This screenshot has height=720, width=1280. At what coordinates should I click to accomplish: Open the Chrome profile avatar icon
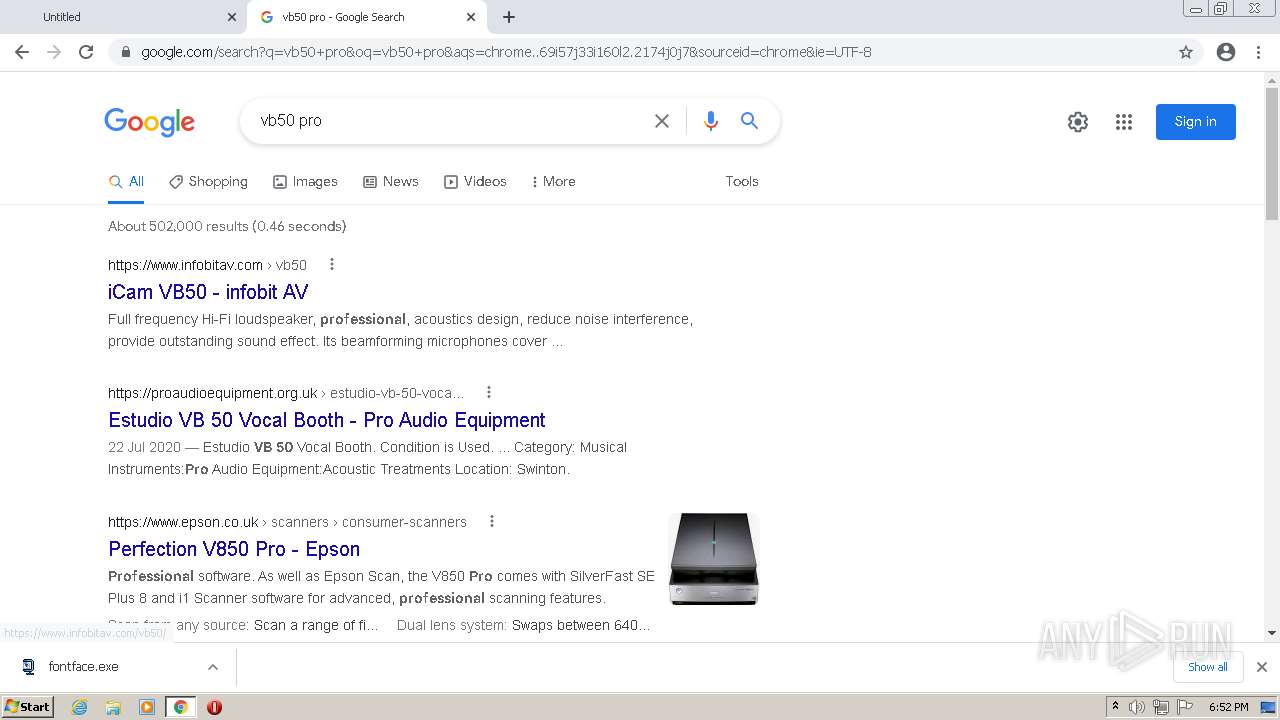pyautogui.click(x=1226, y=52)
